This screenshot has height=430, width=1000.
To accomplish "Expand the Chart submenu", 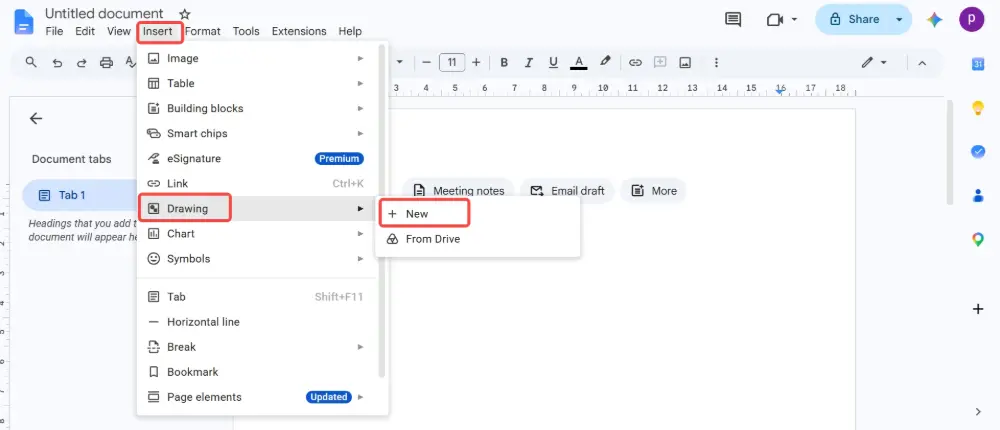I will pos(256,234).
